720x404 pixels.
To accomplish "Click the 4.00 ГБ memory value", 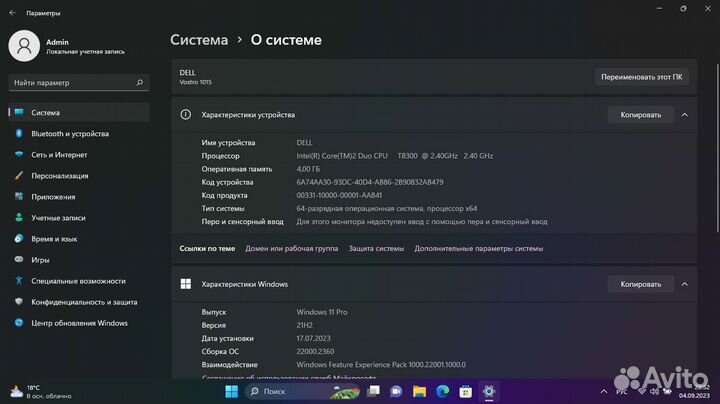I will (x=308, y=169).
